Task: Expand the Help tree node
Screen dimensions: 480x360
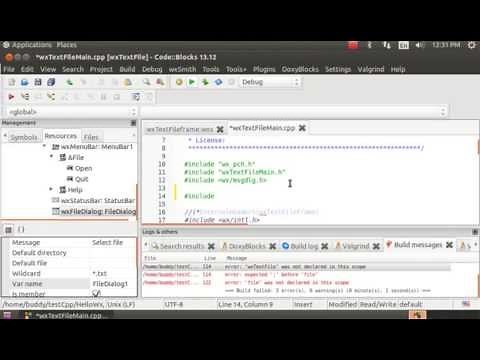Action: click(51, 189)
